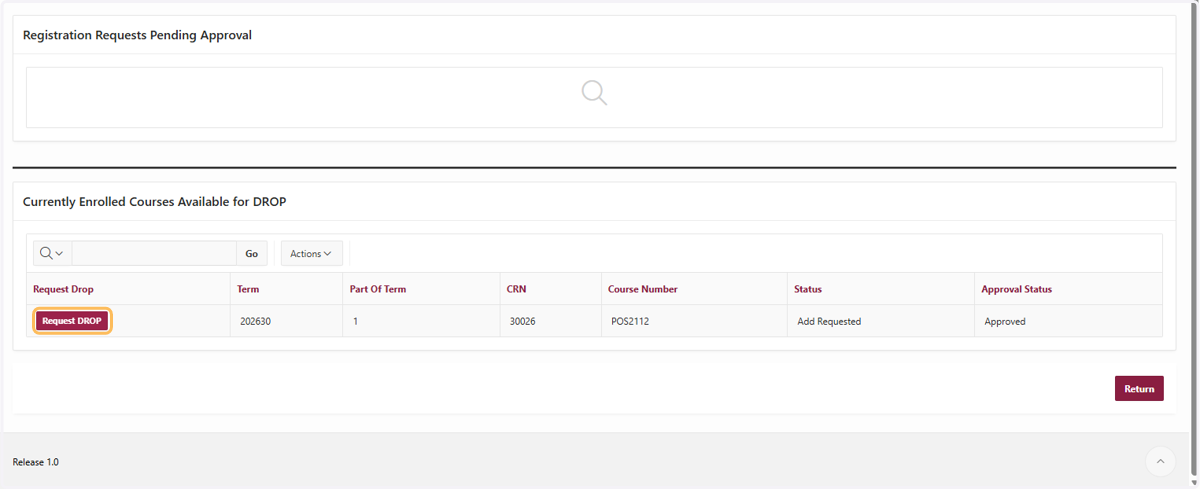Select the CRN value 30026

click(x=523, y=322)
